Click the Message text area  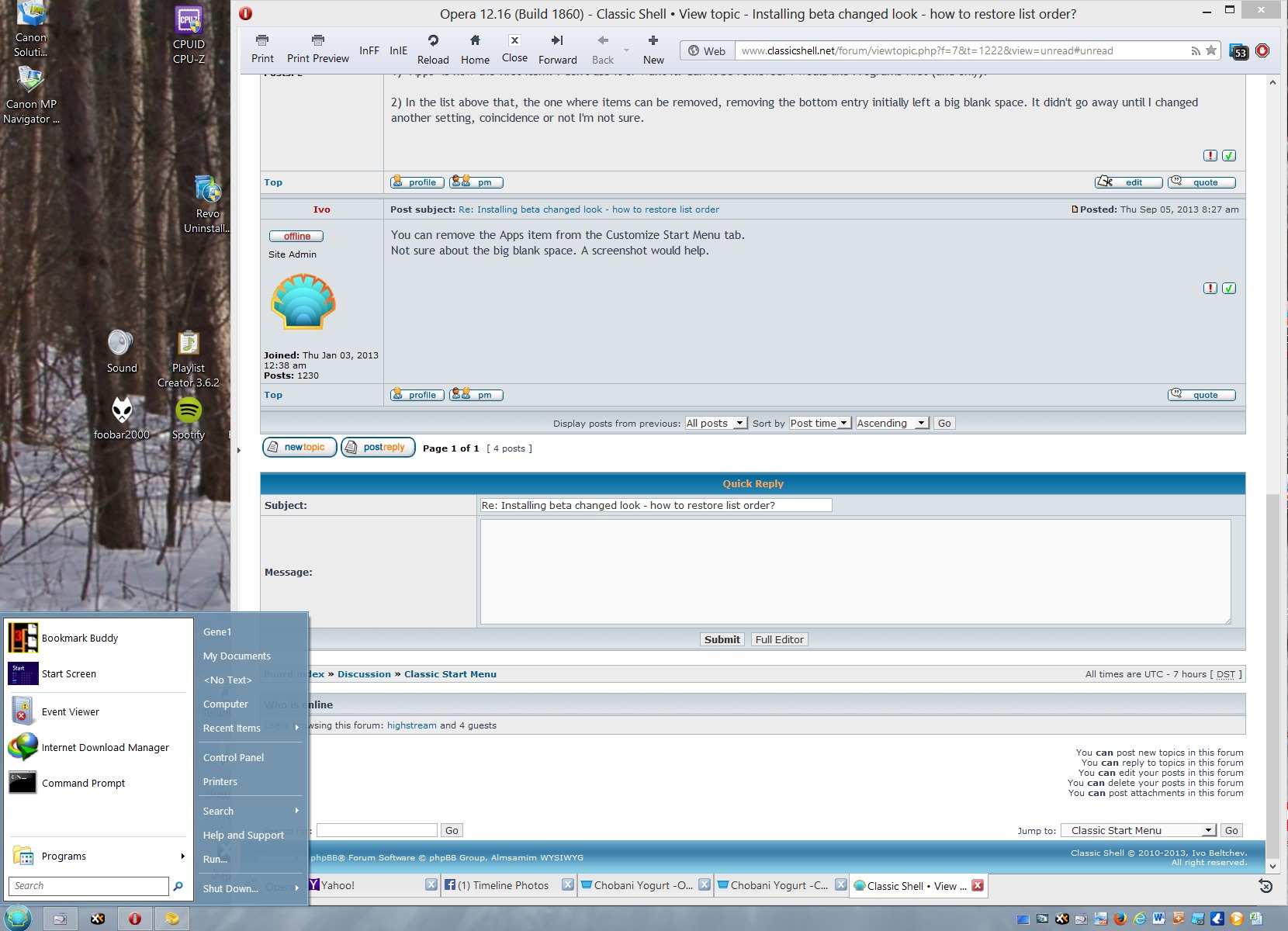[x=855, y=572]
